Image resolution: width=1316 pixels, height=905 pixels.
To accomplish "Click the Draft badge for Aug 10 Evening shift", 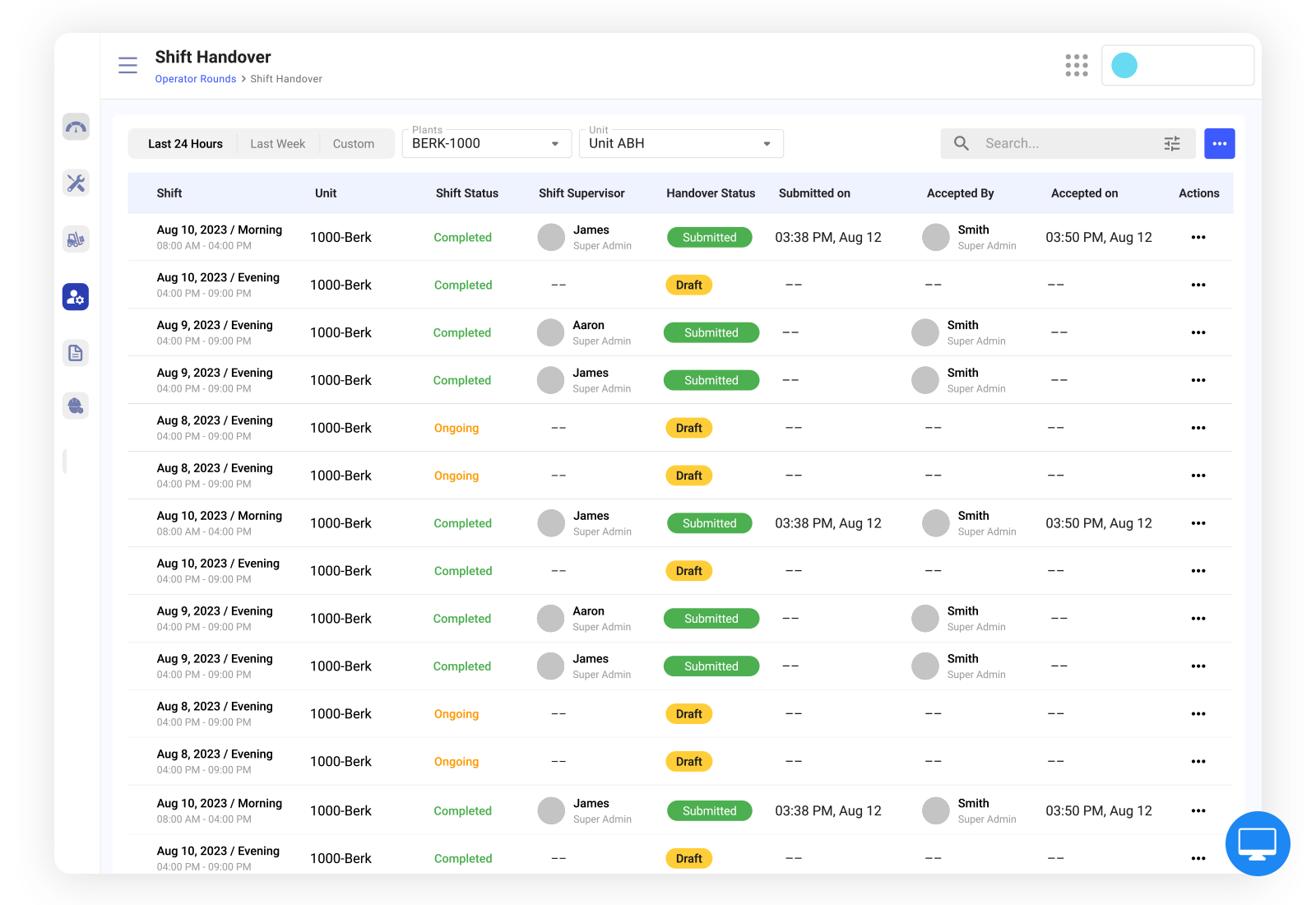I will click(688, 285).
